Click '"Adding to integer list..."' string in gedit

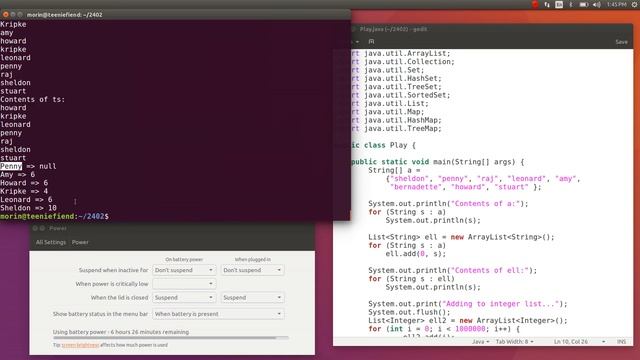pos(501,304)
